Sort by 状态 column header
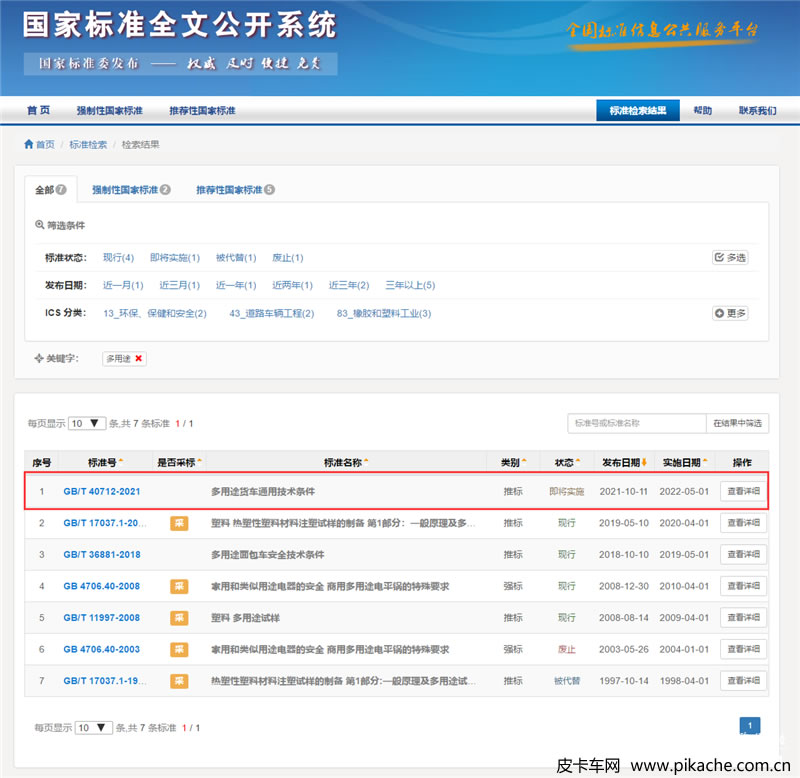The image size is (800, 778). pyautogui.click(x=567, y=463)
